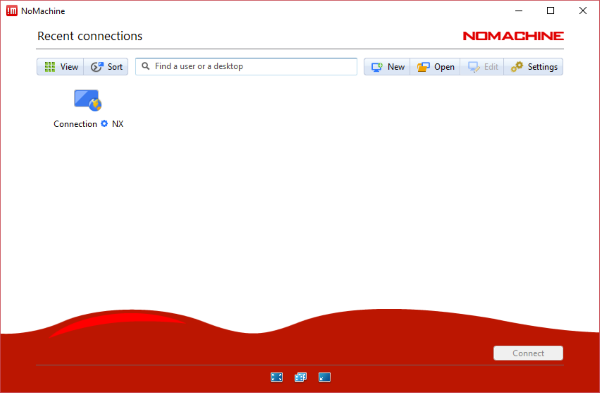This screenshot has height=393, width=600.
Task: Click the magnifier icon in the search box
Action: pos(145,66)
